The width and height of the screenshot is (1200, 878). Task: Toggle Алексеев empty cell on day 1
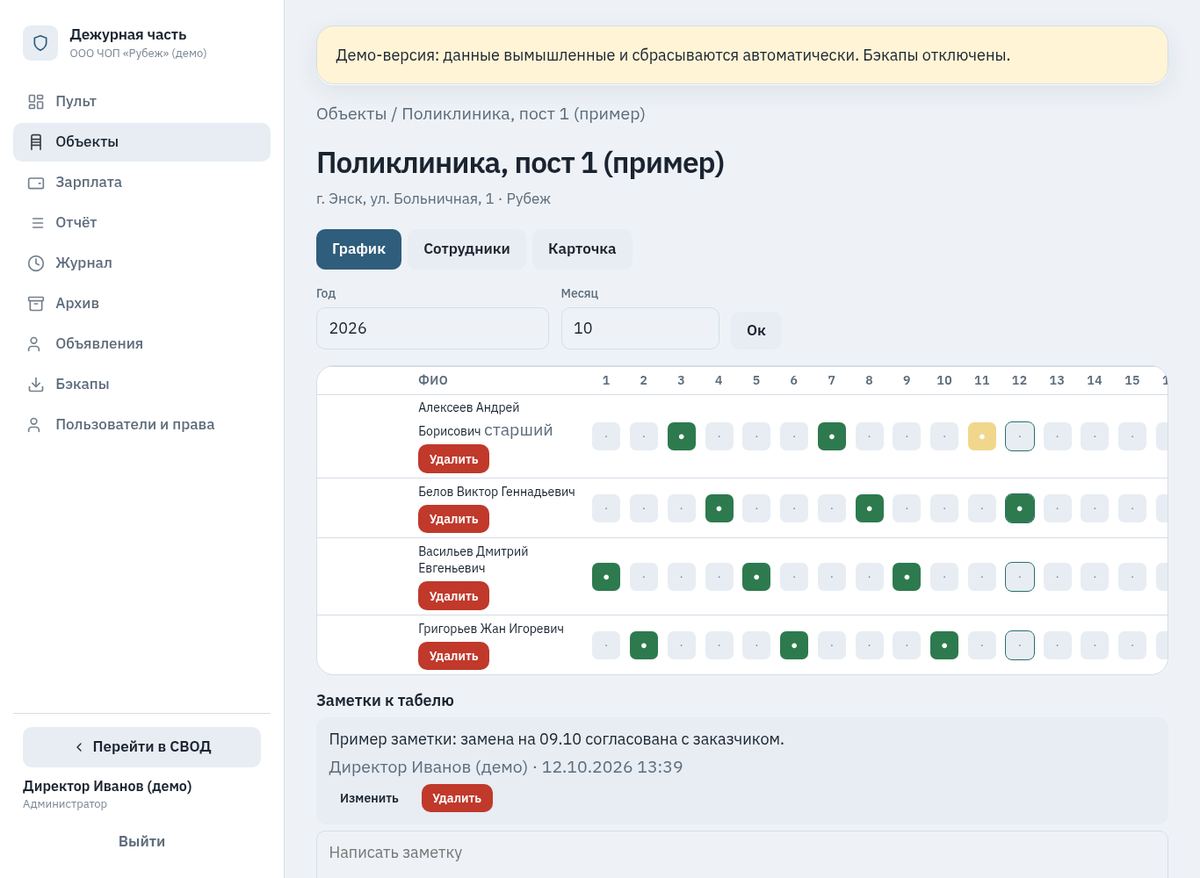tap(606, 436)
